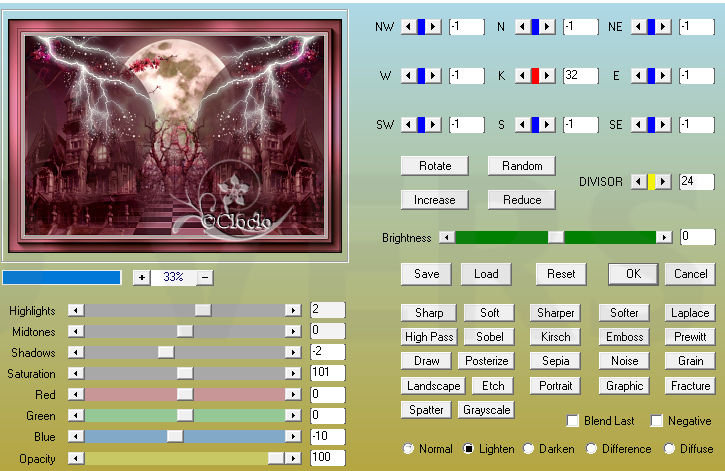This screenshot has width=725, height=471.
Task: Click the Rotate button
Action: (435, 166)
